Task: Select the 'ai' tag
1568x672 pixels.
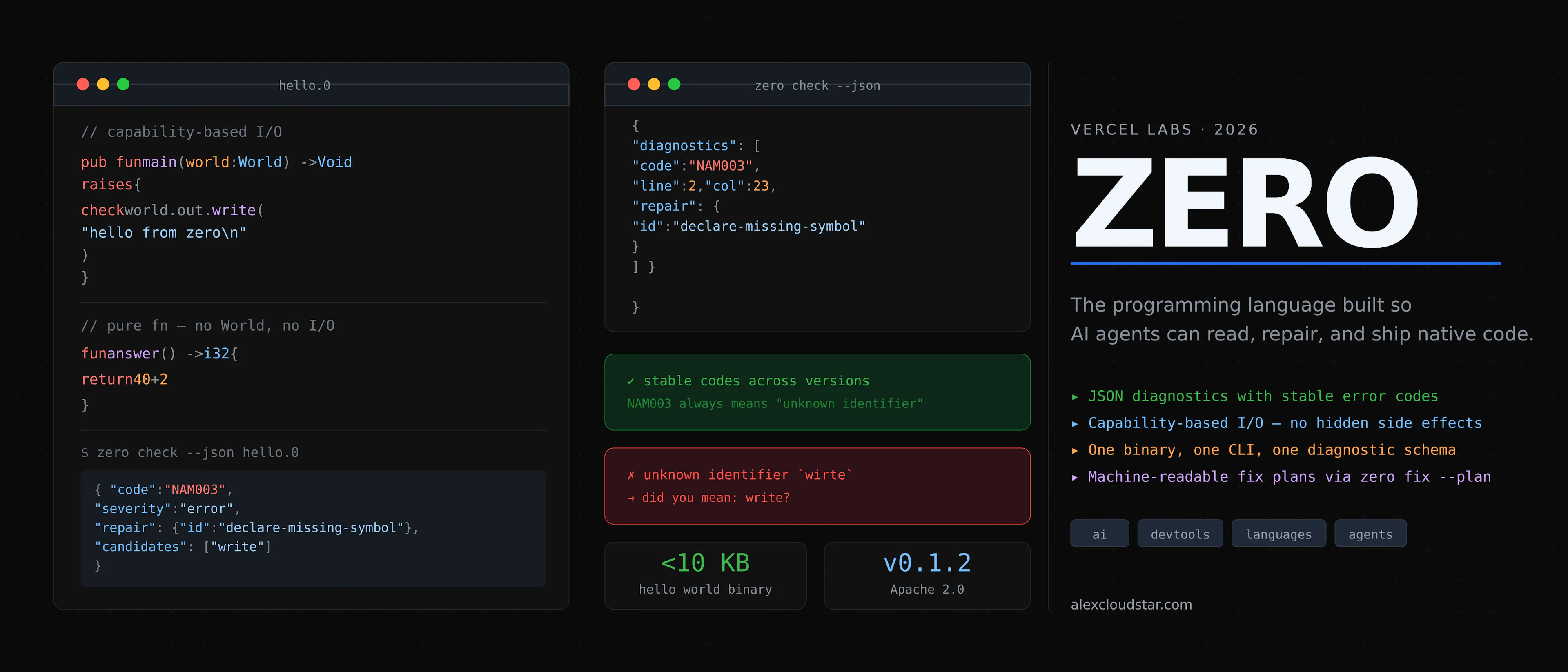Action: coord(1099,533)
